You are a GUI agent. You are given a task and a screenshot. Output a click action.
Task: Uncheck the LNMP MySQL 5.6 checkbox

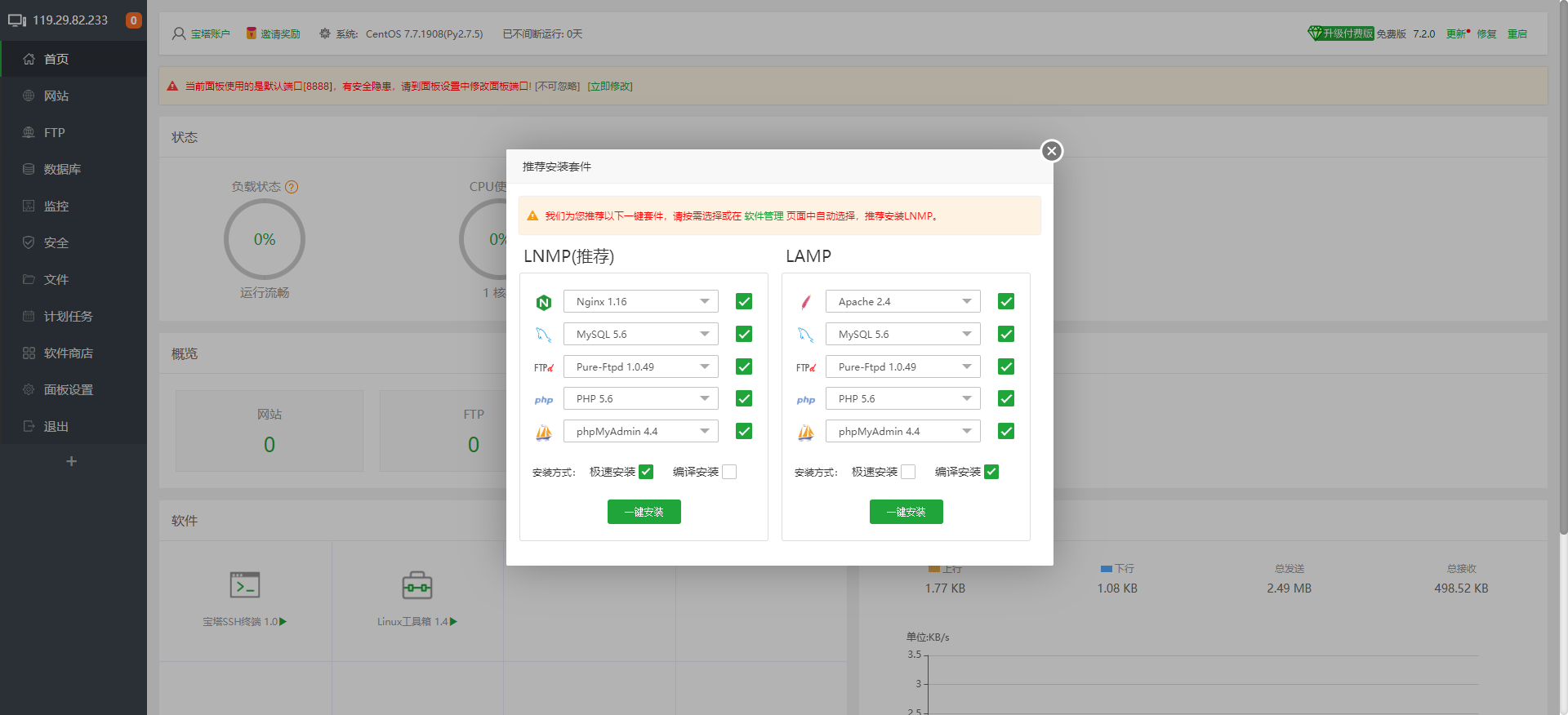(x=744, y=334)
